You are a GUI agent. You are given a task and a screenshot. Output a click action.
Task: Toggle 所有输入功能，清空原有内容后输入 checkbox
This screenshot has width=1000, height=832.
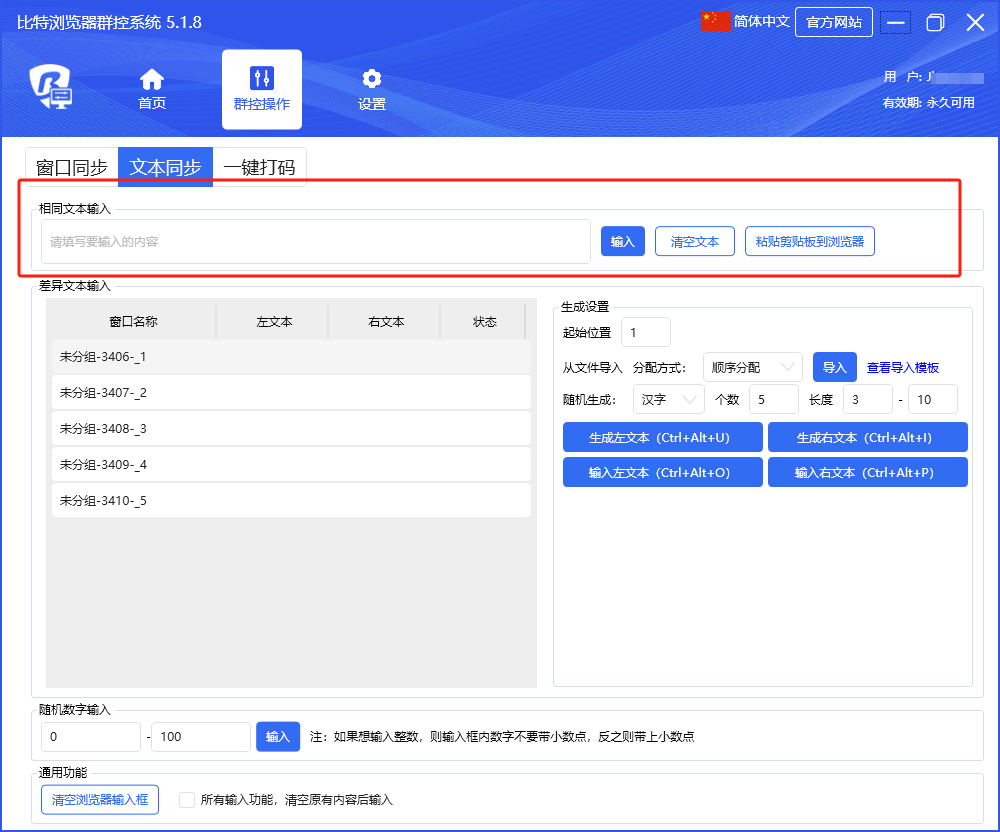click(x=187, y=799)
